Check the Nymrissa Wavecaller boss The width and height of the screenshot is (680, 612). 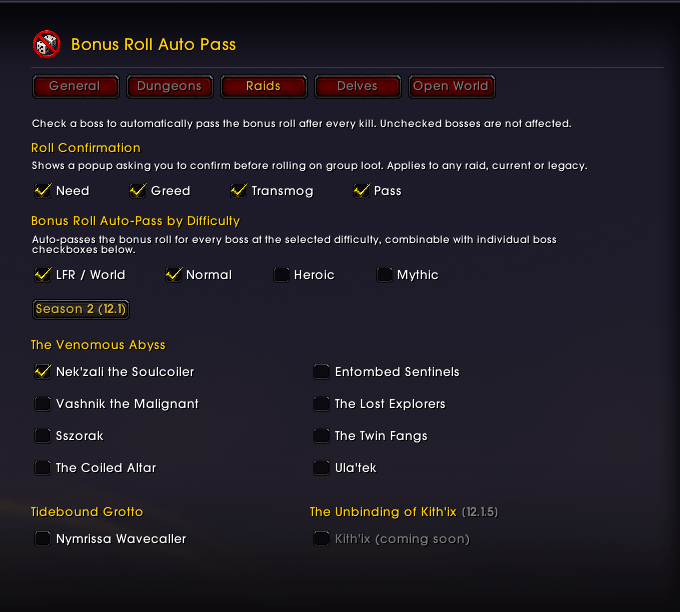pos(42,539)
